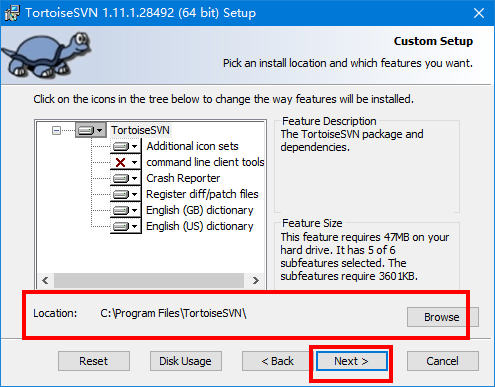Open install-state dropdown for Register diff/patch files

pos(125,194)
